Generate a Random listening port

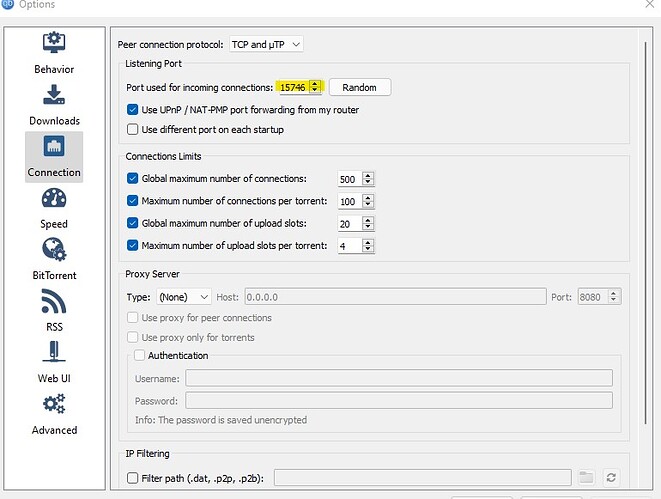(x=359, y=87)
